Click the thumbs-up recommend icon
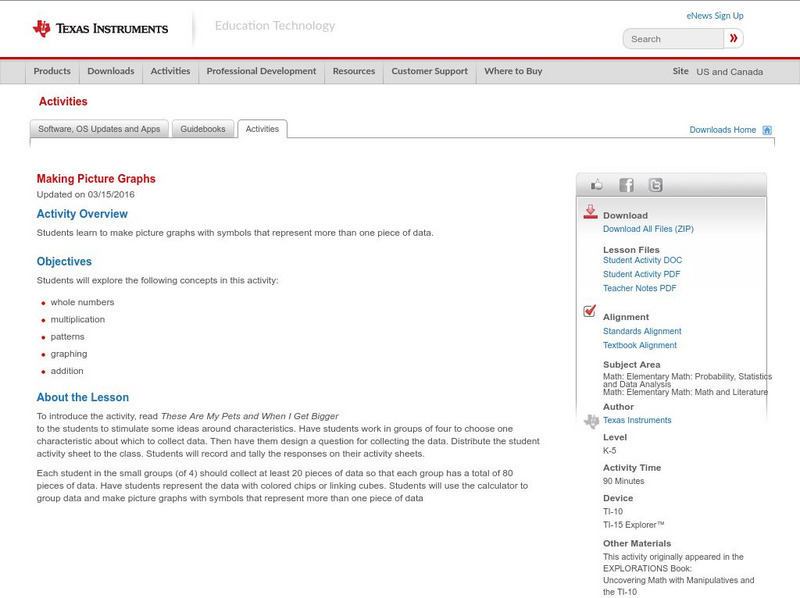 coord(595,184)
